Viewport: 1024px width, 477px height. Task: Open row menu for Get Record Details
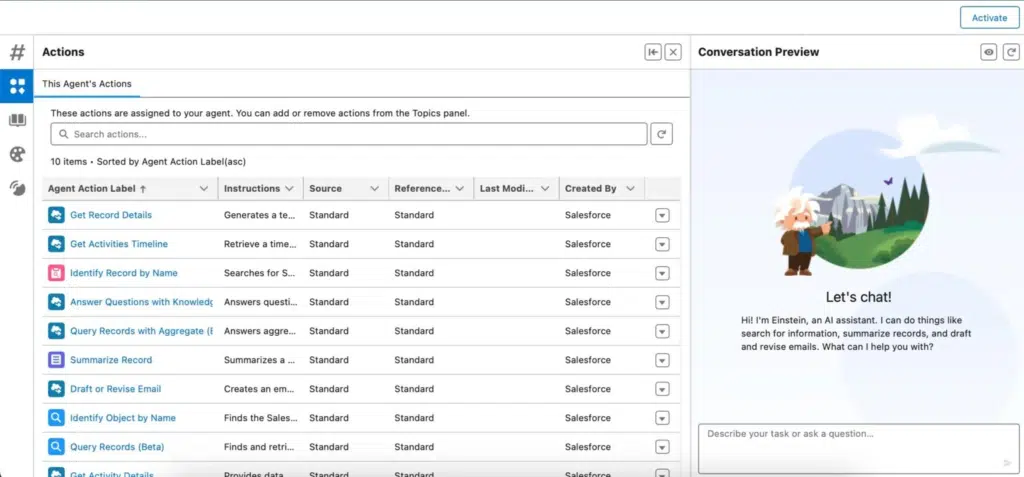pyautogui.click(x=662, y=215)
